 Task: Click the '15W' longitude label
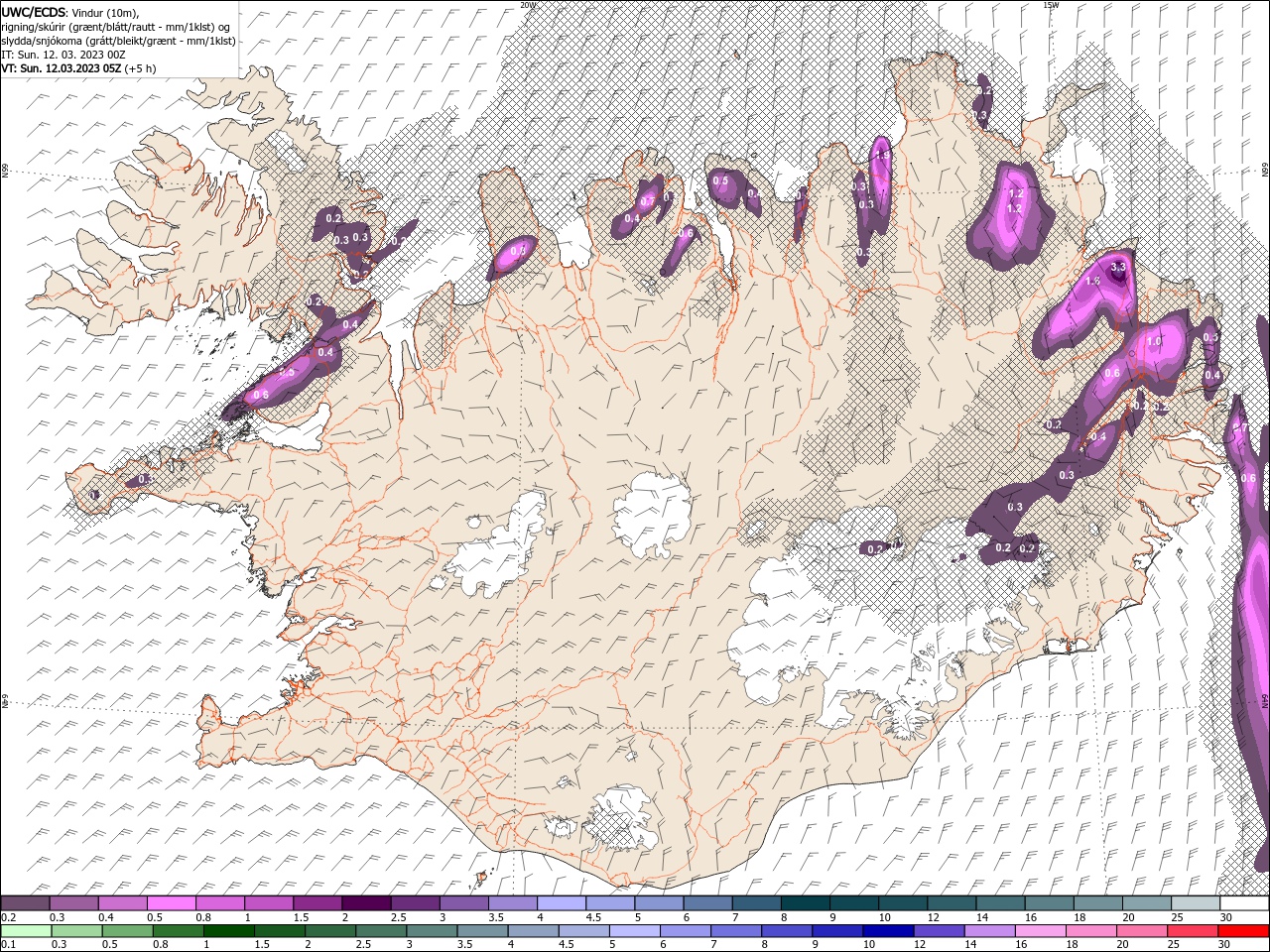point(1051,5)
